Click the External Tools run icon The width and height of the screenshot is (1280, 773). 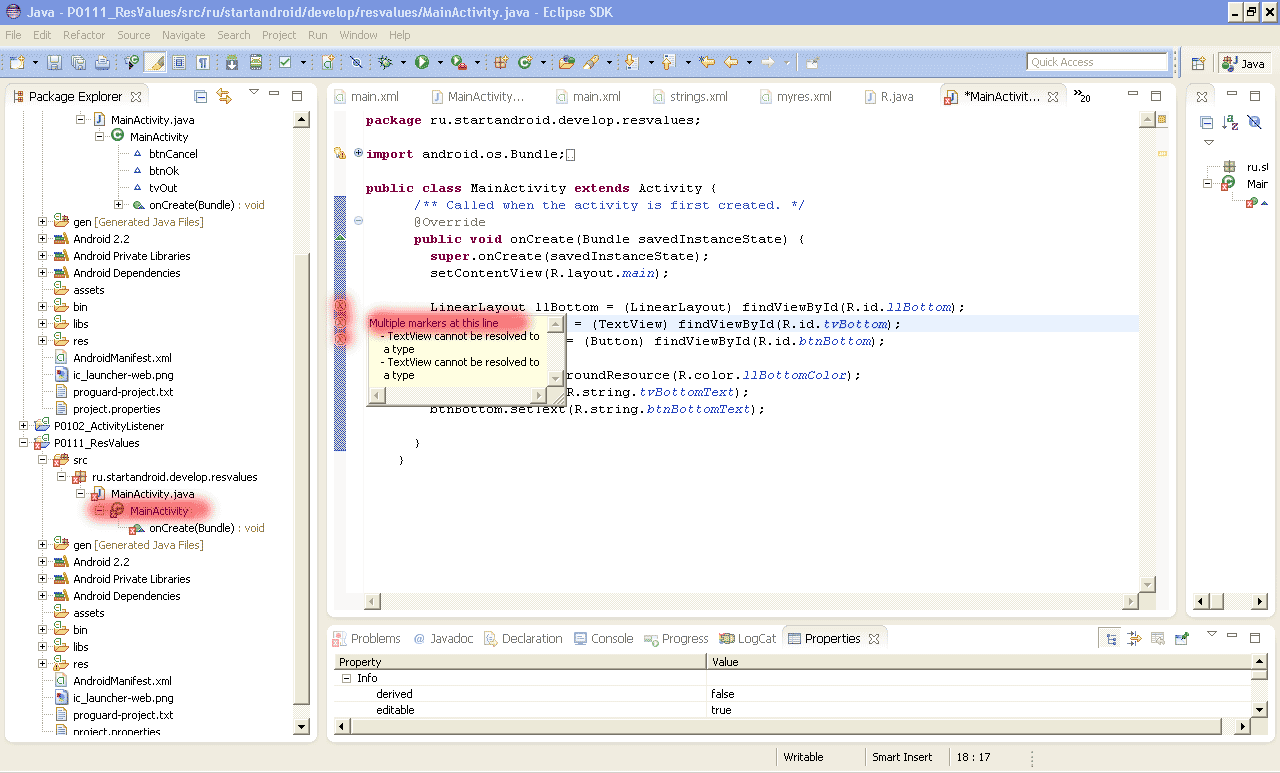point(458,62)
